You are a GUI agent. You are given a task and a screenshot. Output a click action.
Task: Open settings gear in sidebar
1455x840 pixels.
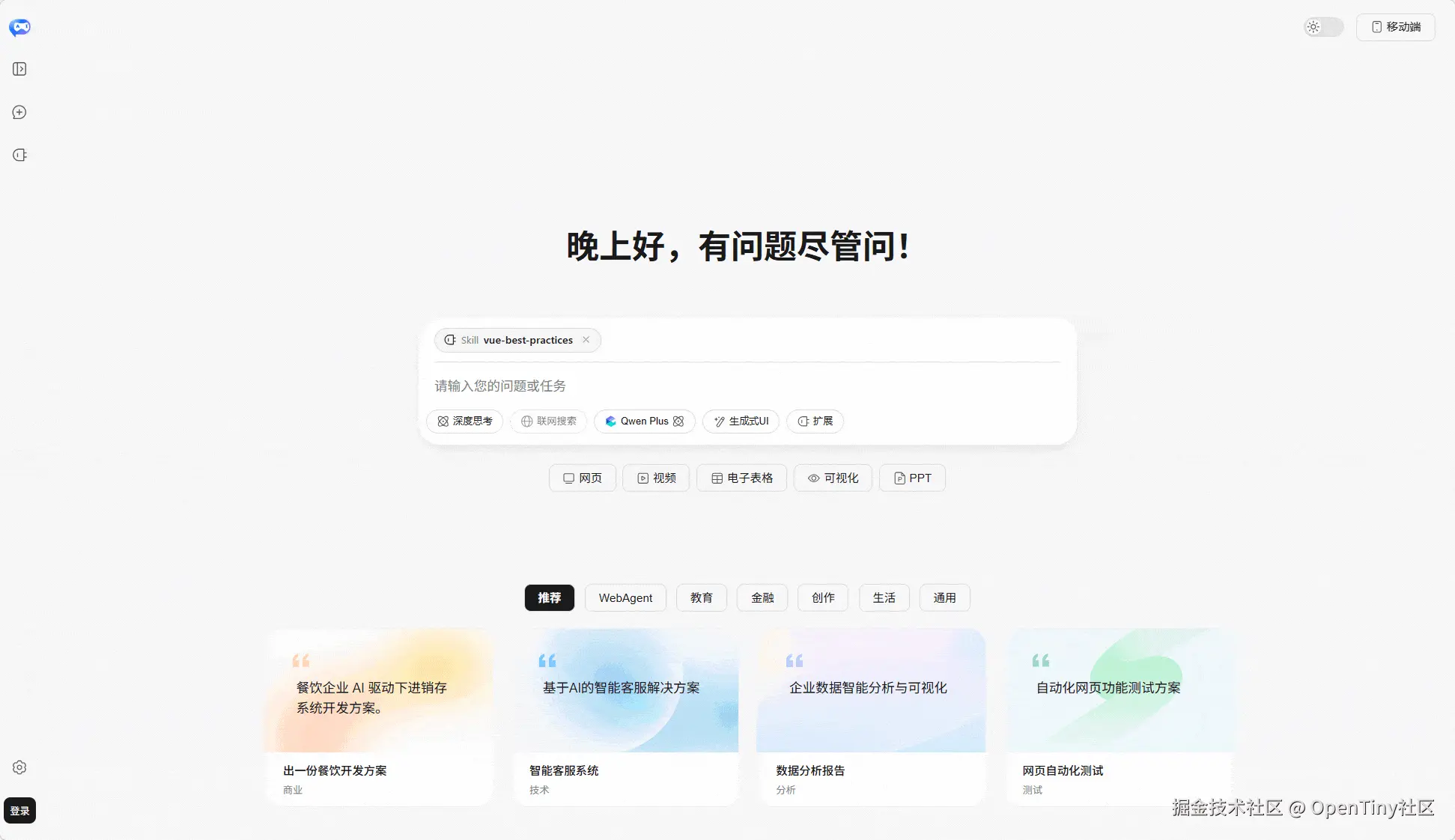[x=19, y=767]
